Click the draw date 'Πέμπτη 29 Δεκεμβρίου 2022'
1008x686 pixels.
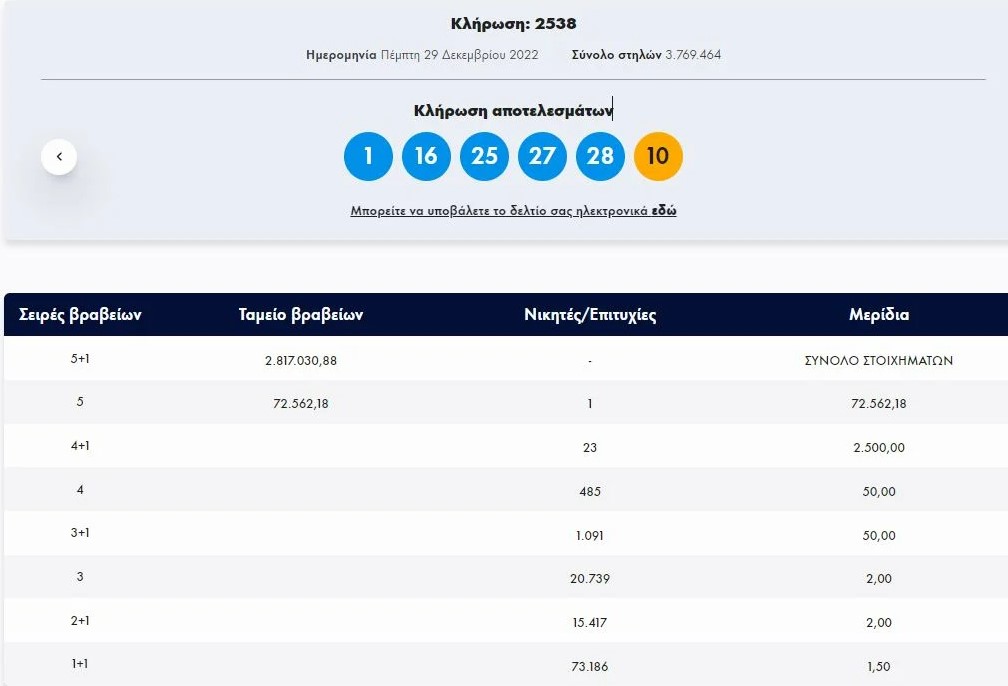pos(459,55)
